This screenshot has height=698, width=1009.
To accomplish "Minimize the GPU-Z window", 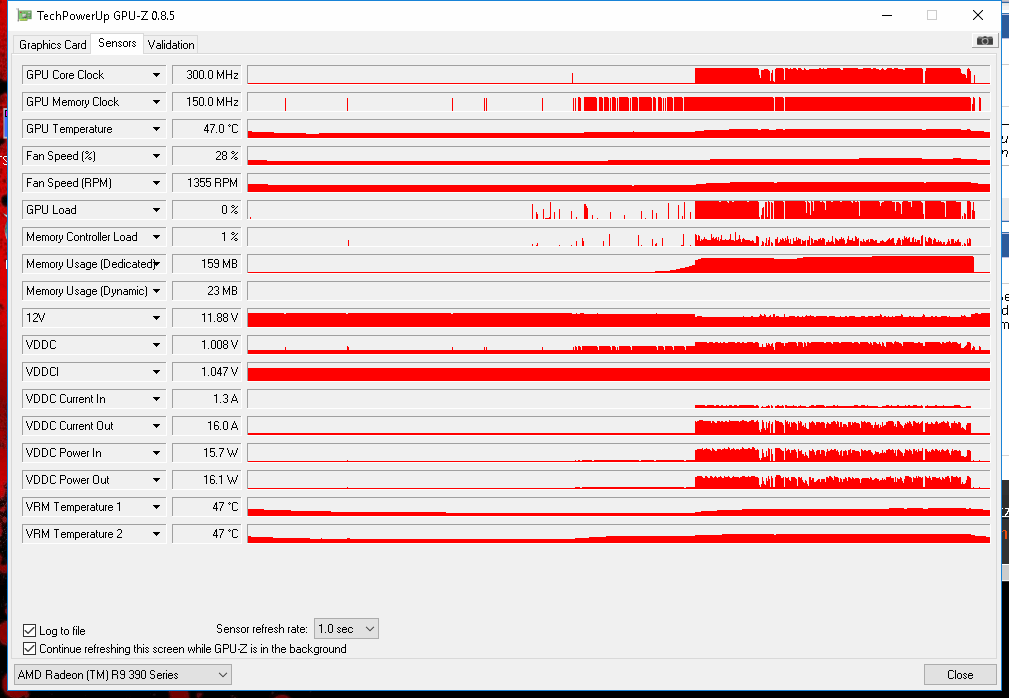I will (887, 15).
